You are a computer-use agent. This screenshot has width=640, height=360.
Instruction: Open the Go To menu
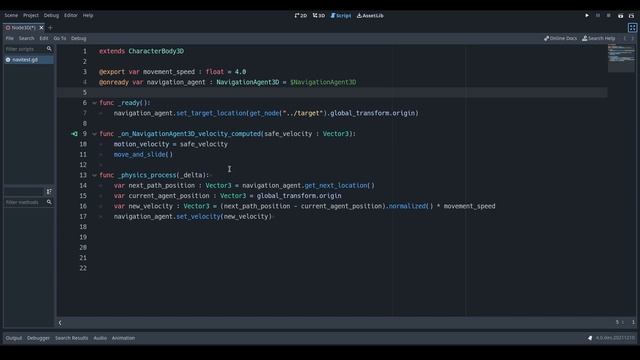(60, 38)
